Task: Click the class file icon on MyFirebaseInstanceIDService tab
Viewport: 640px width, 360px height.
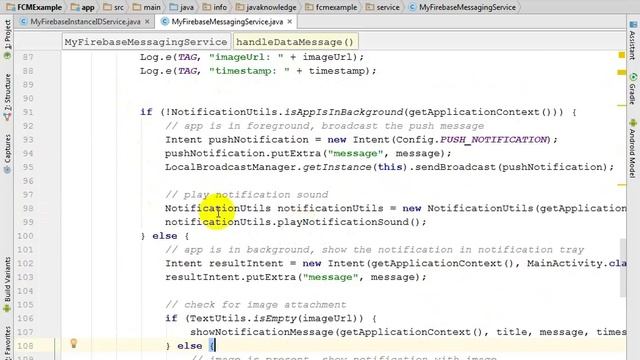Action: pyautogui.click(x=24, y=22)
